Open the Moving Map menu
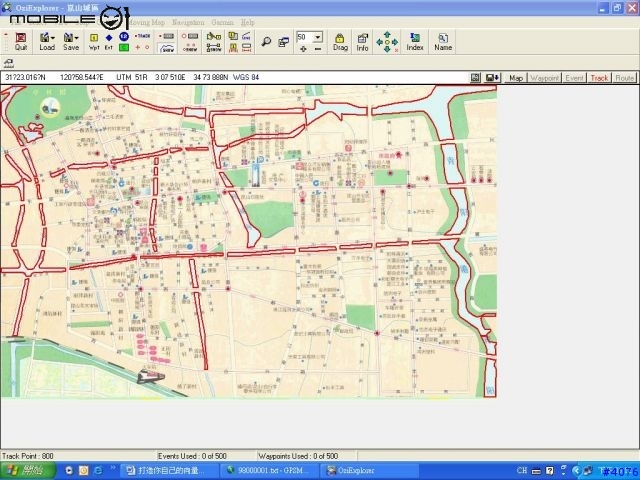Viewport: 640px width, 480px height. tap(148, 22)
